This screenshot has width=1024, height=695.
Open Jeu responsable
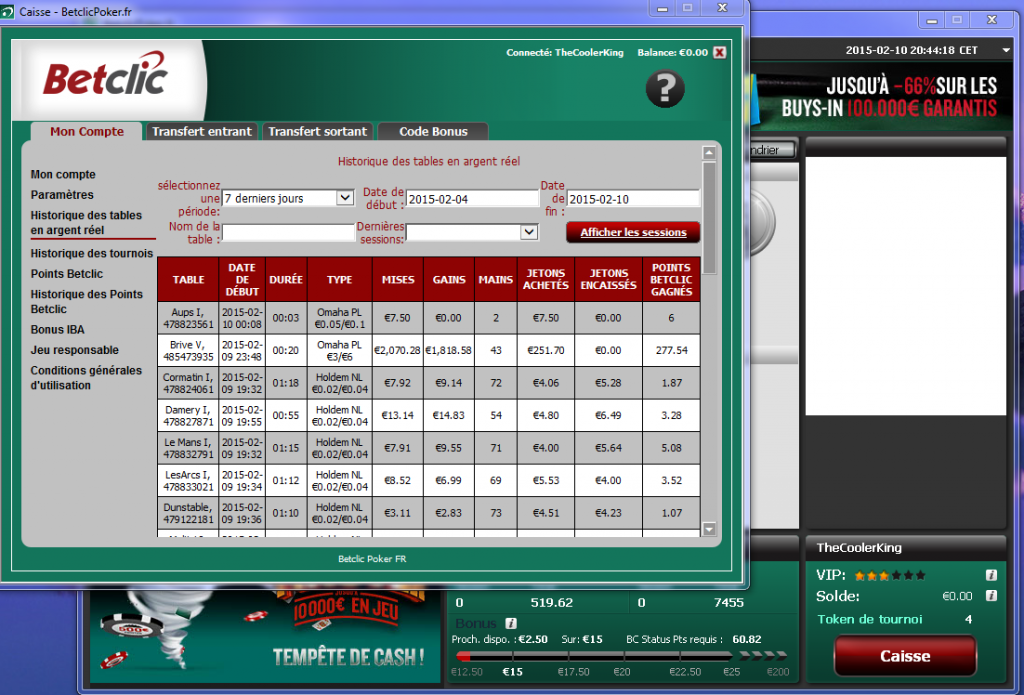coord(74,350)
